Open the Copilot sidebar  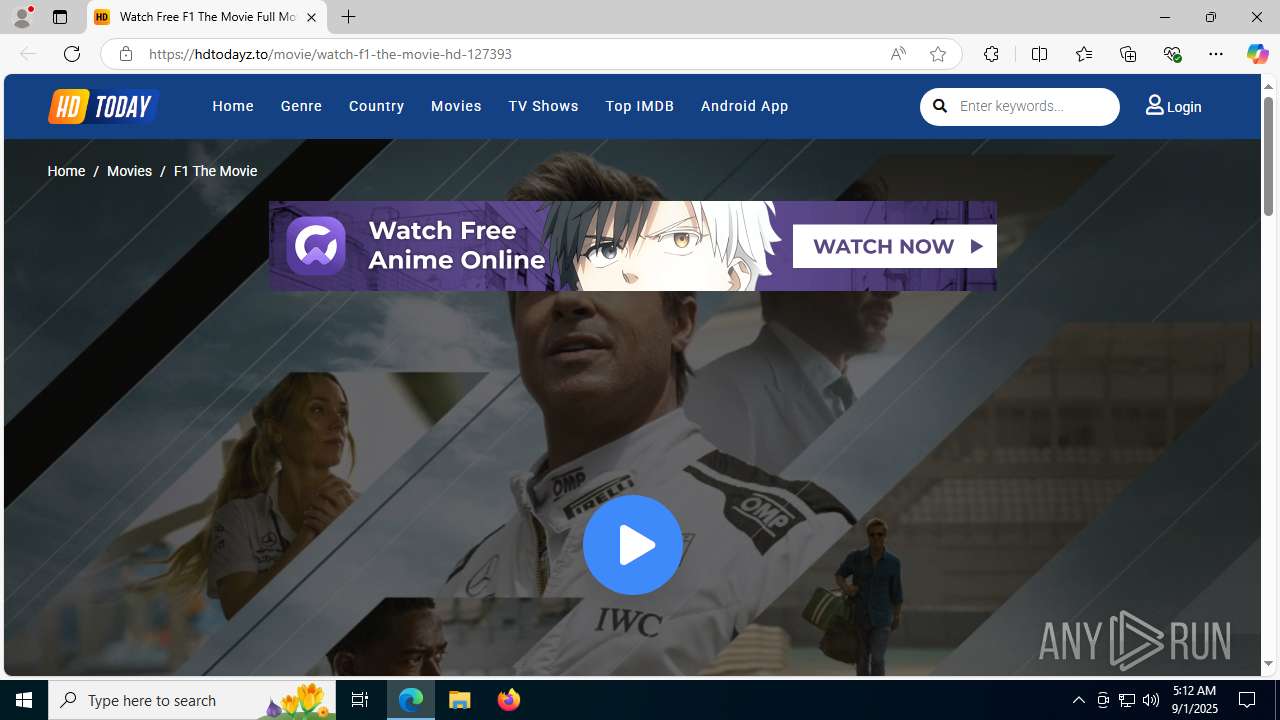click(x=1257, y=54)
